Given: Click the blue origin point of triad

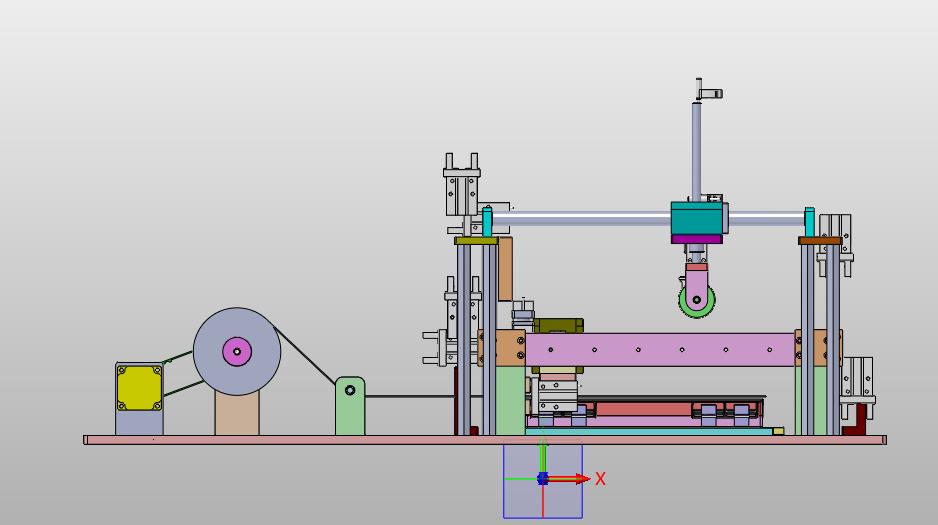Looking at the screenshot, I should click(x=543, y=478).
